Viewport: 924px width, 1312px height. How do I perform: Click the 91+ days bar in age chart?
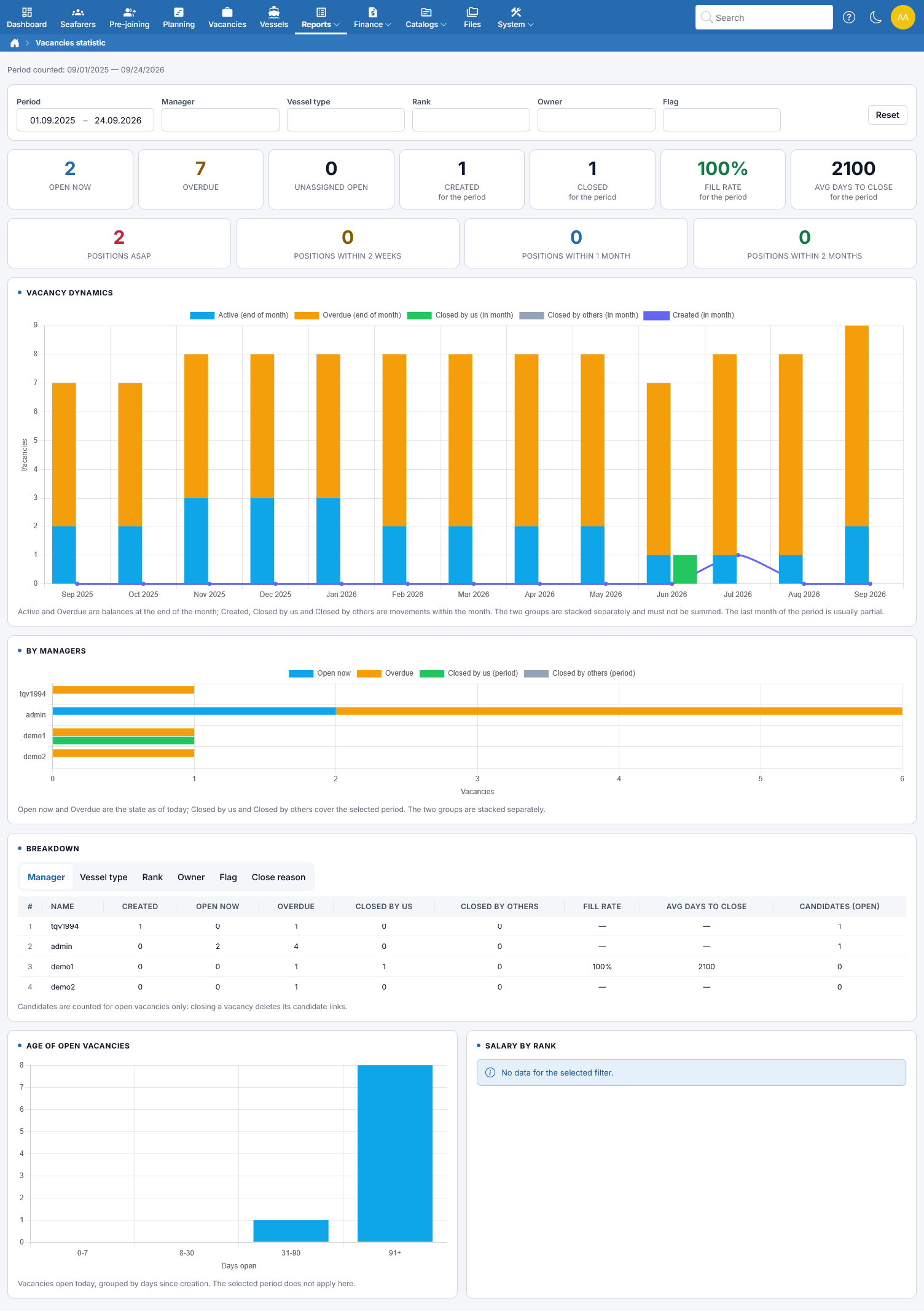coord(395,1154)
